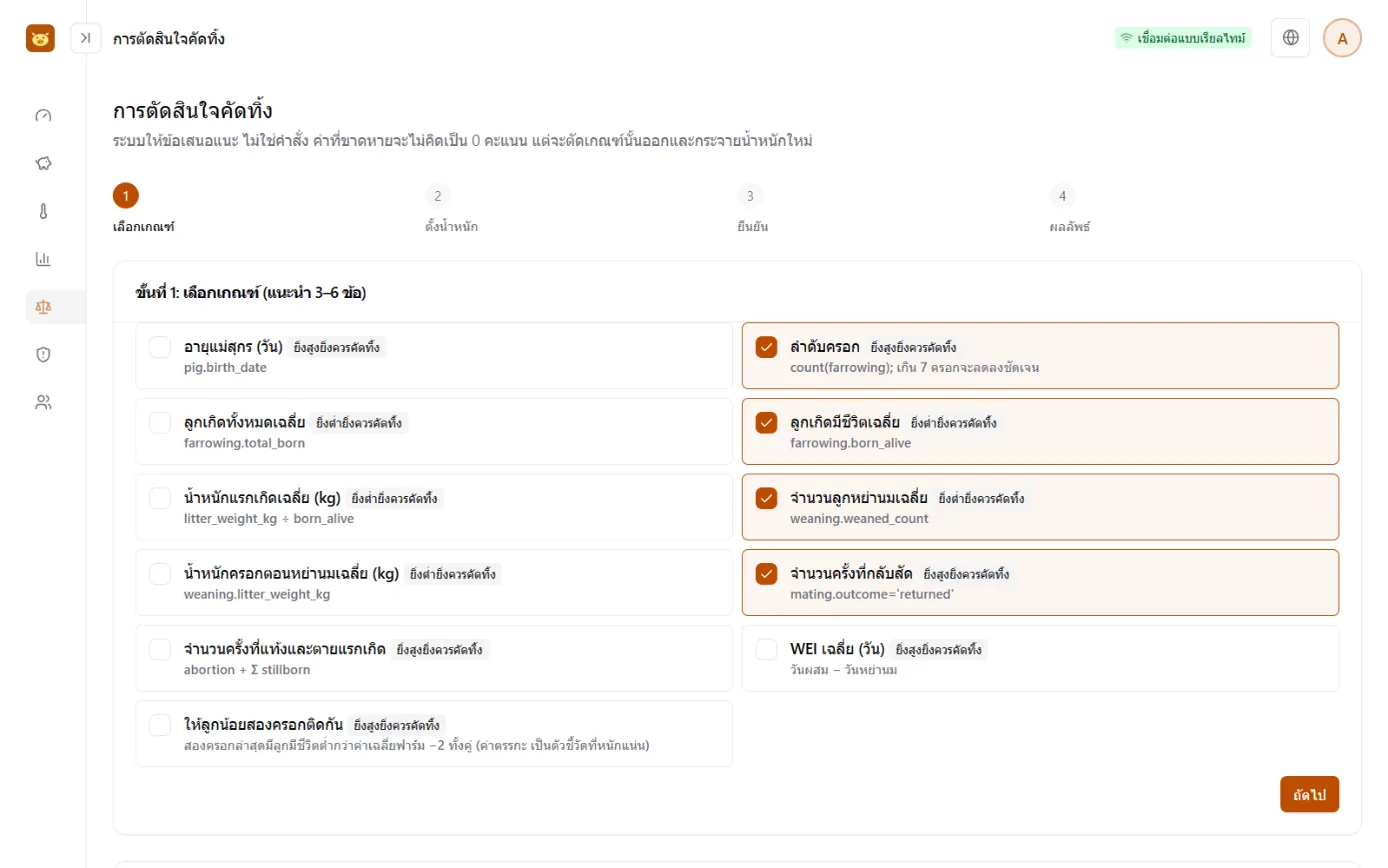Screen dimensions: 1388x868
Task: Uncheck the จำนวนลูกหย่านมเฉลี่ย checkbox
Action: tap(766, 498)
